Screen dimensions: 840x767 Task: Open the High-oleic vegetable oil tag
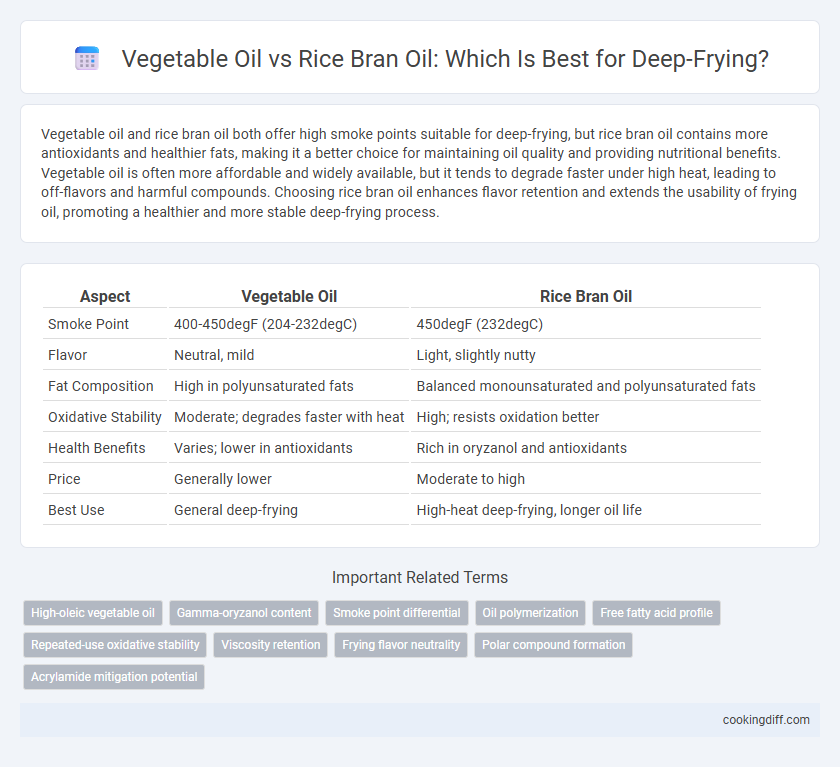[93, 613]
